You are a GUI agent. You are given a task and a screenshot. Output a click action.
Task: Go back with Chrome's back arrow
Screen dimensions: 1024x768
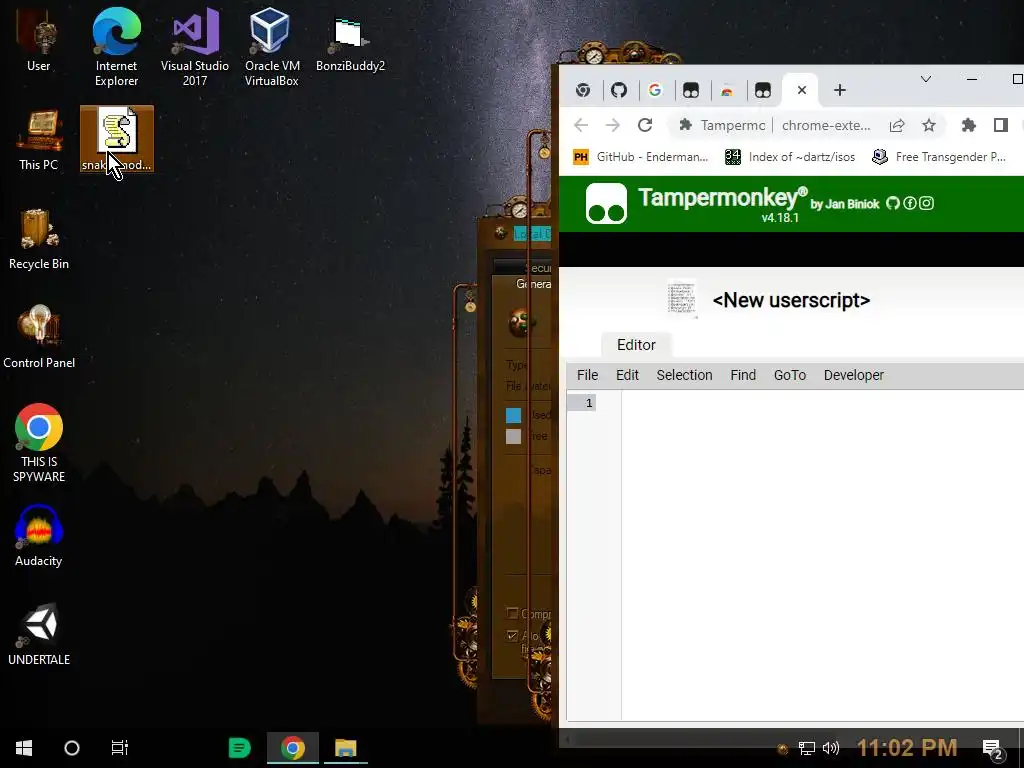(x=581, y=125)
